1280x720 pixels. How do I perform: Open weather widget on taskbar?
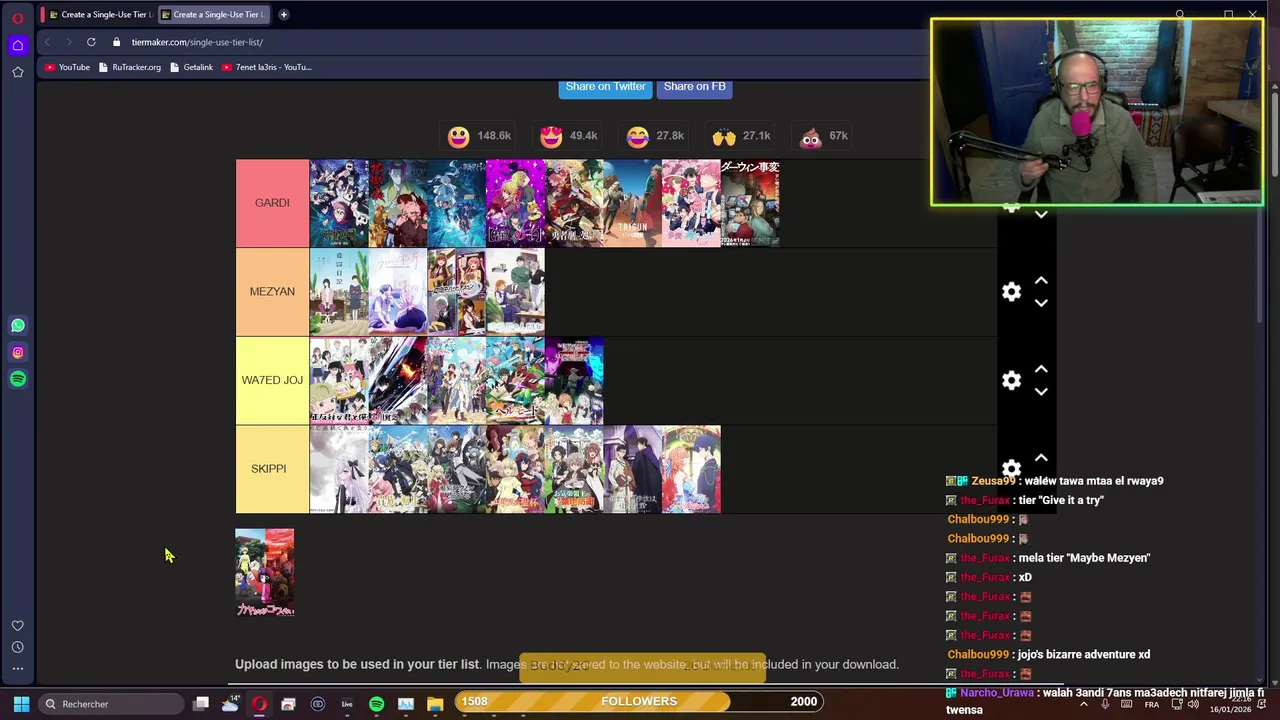tap(230, 704)
